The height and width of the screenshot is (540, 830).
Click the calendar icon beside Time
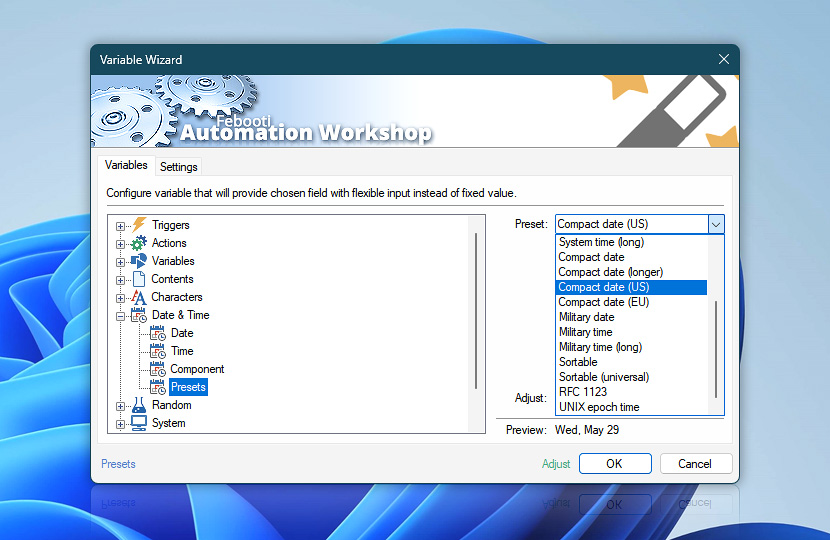pos(158,351)
